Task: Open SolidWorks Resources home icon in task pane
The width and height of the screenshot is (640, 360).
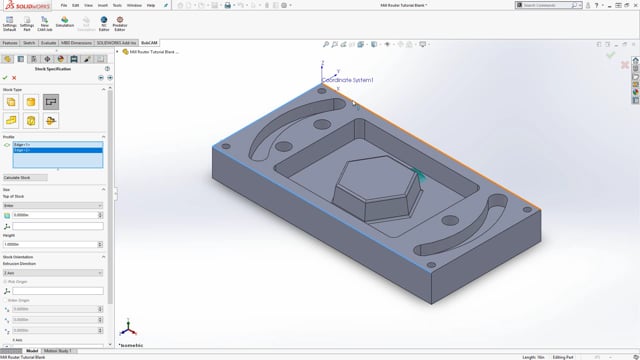Action: 636,60
